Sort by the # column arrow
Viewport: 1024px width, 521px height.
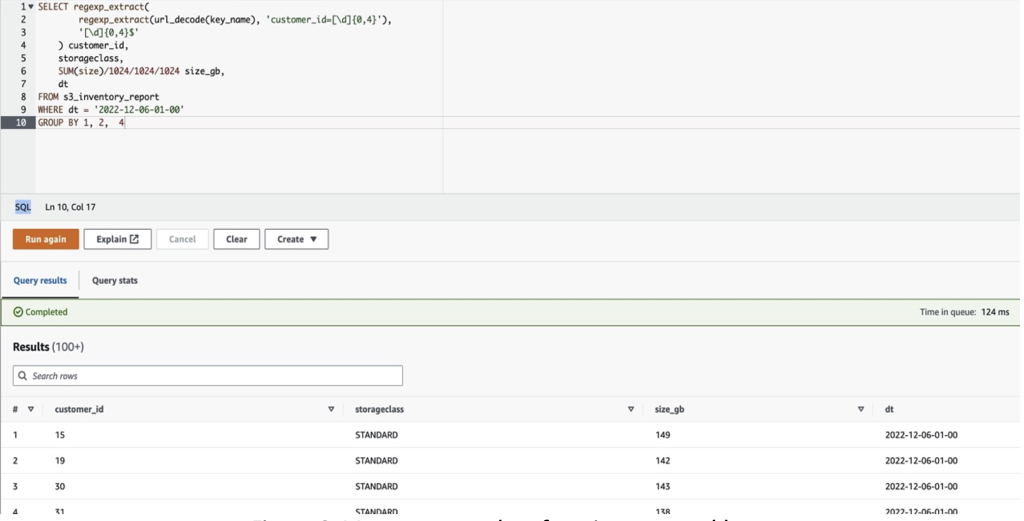pos(30,409)
